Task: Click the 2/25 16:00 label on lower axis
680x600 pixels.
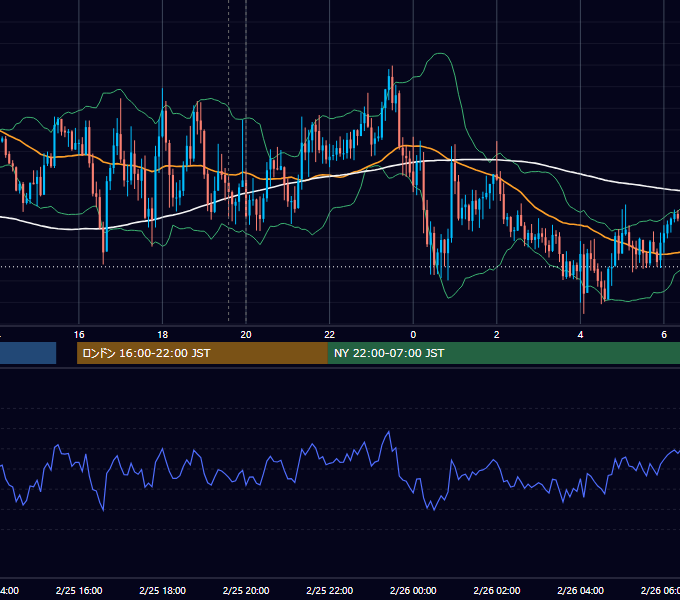Action: coord(79,590)
